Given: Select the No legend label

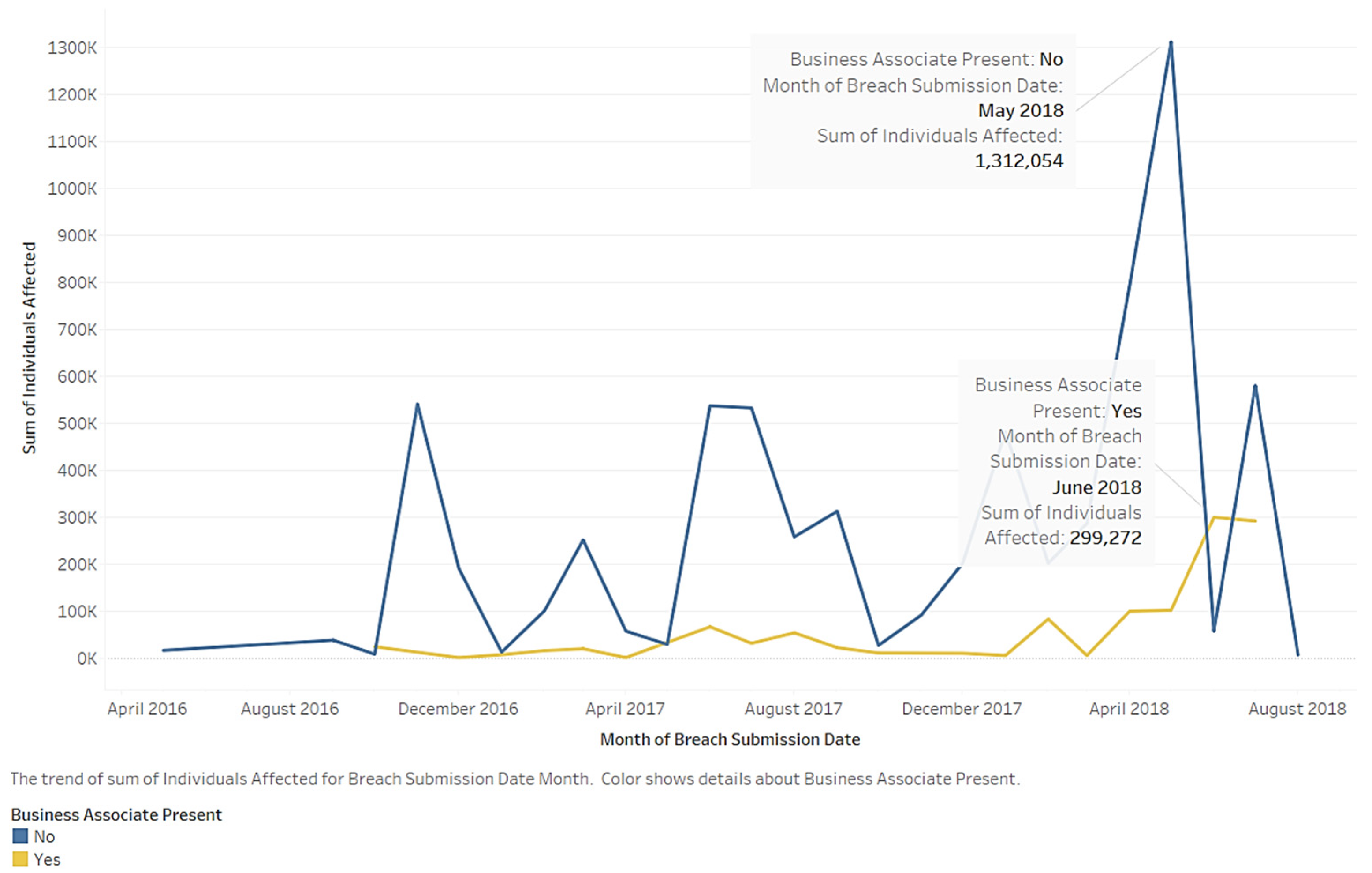Looking at the screenshot, I should point(44,836).
